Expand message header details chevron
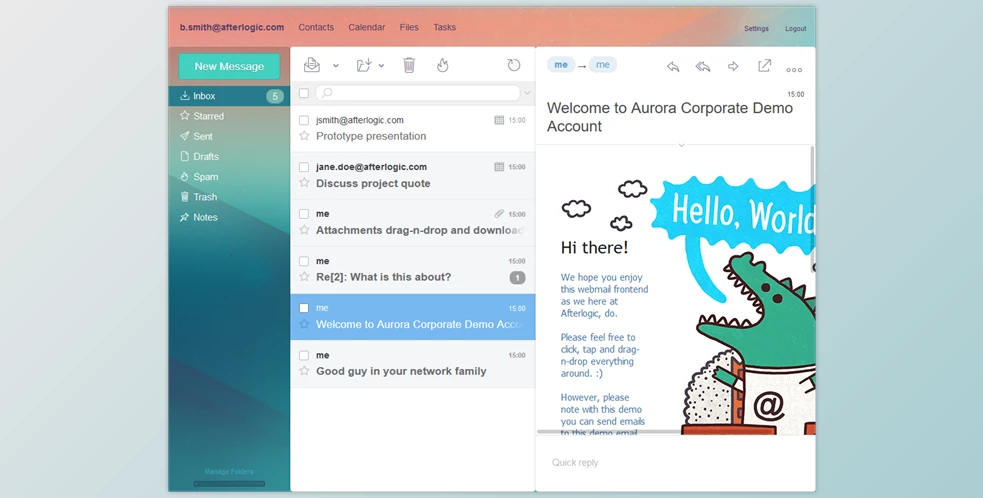This screenshot has height=498, width=983. [681, 145]
